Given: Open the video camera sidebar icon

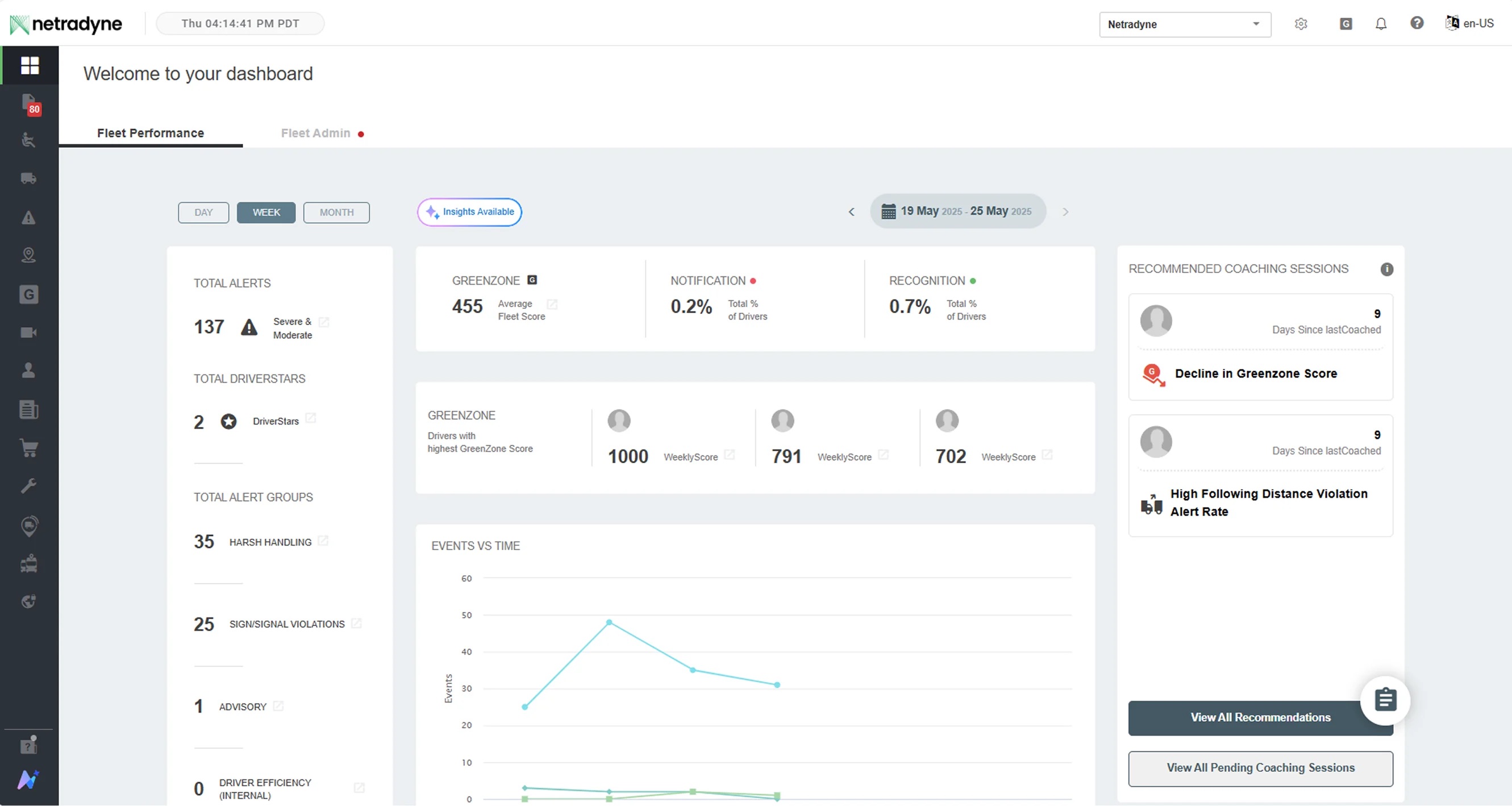Looking at the screenshot, I should click(x=29, y=333).
